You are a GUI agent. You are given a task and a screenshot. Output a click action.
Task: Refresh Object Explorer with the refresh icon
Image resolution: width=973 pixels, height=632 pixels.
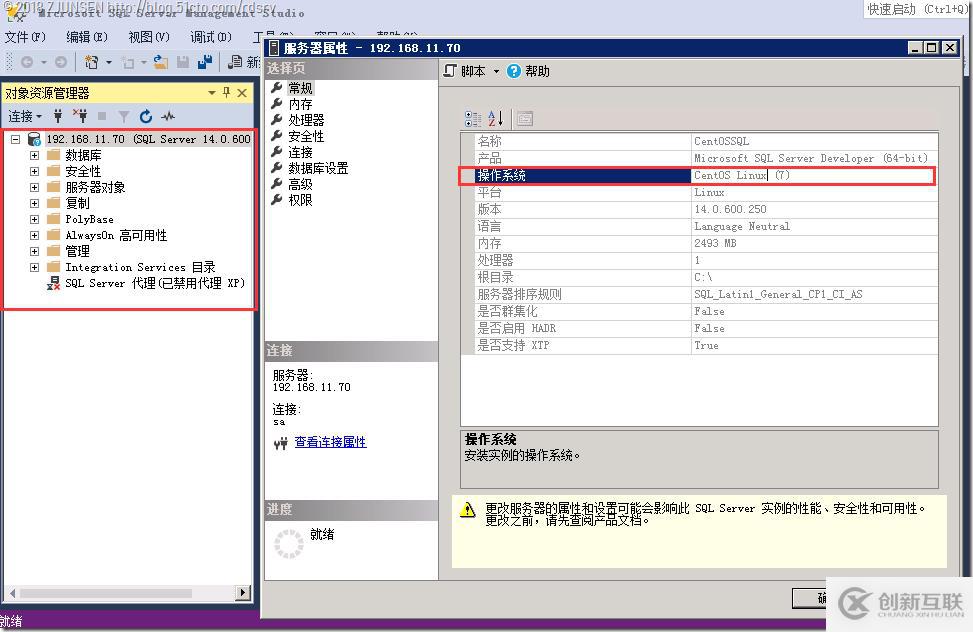[x=146, y=116]
